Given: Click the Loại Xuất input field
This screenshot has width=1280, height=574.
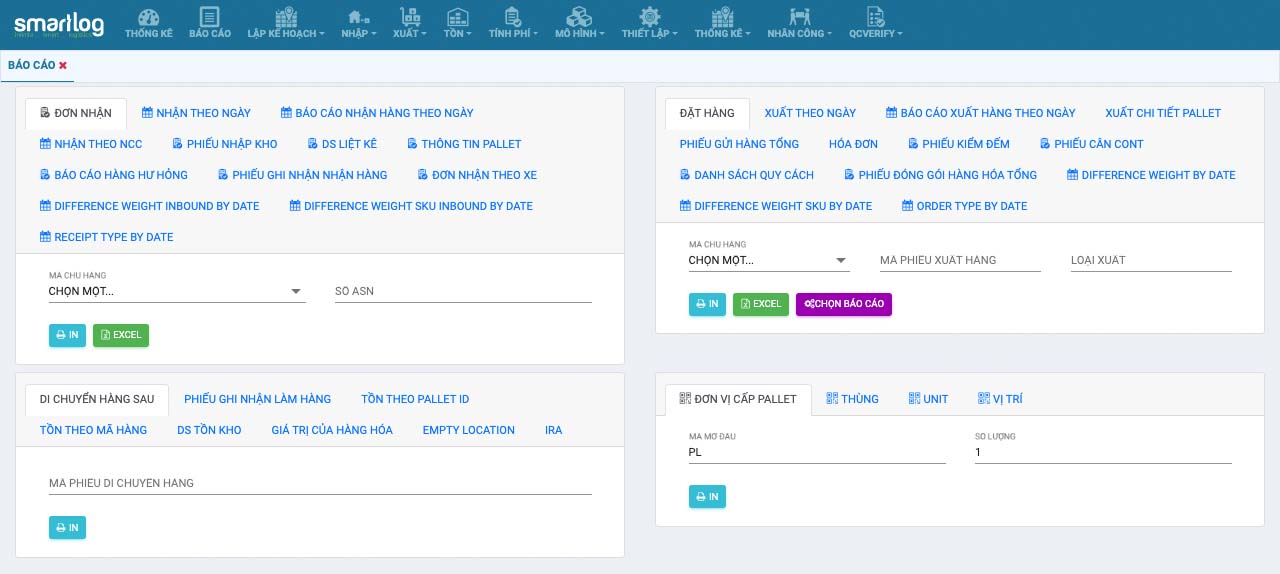Looking at the screenshot, I should [x=1151, y=260].
